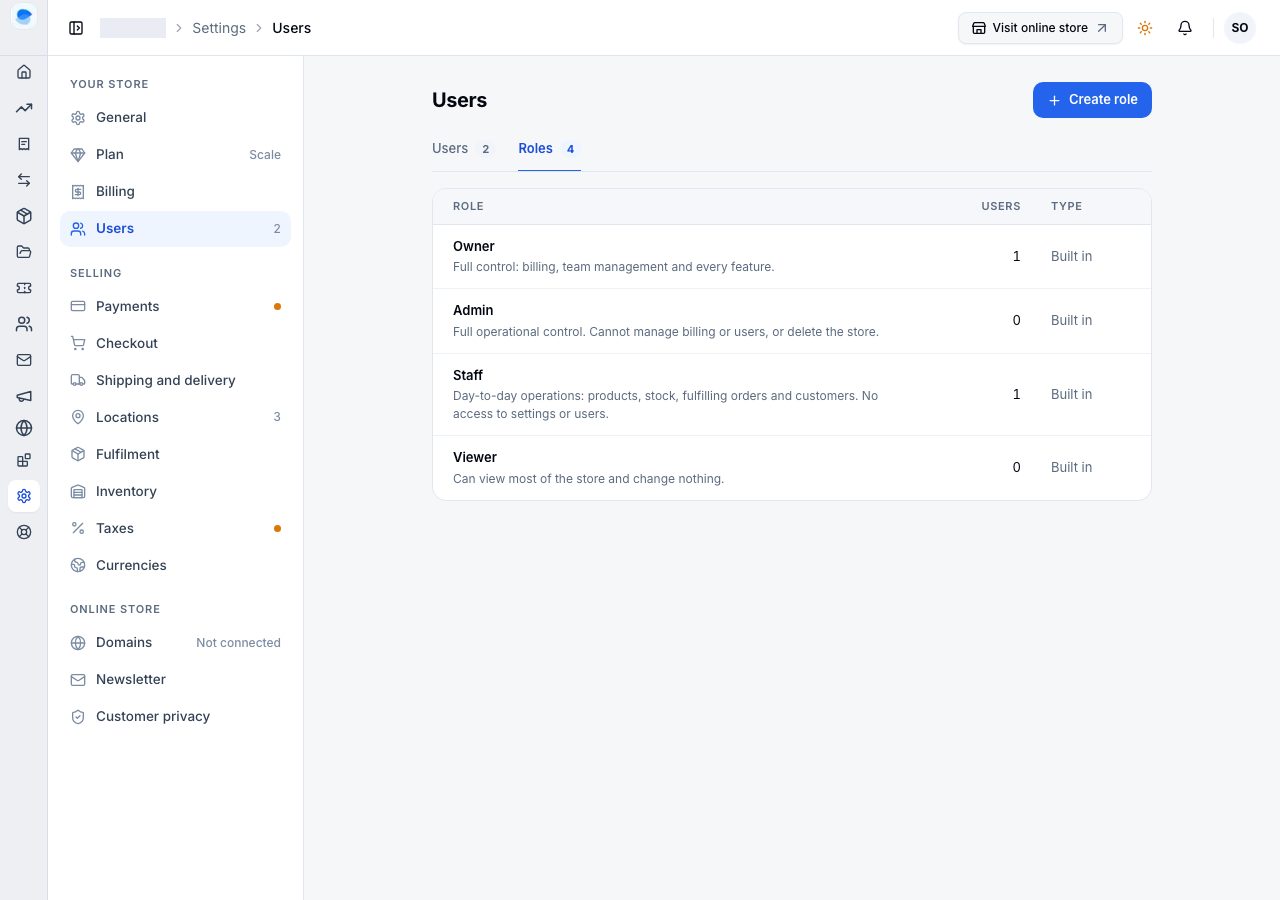The image size is (1280, 900).
Task: Open Customer privacy settings
Action: tap(176, 717)
